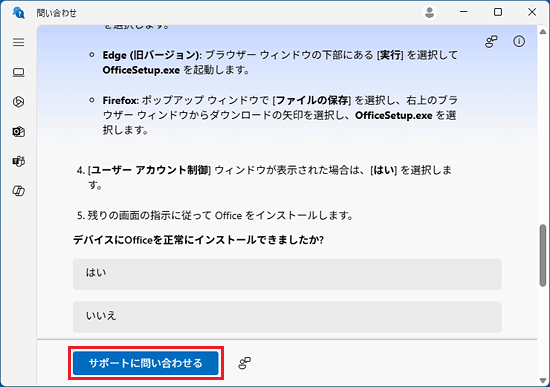Click the question デバイスにOfficeを正常にインストールできましたか?
The image size is (550, 387).
[198, 240]
